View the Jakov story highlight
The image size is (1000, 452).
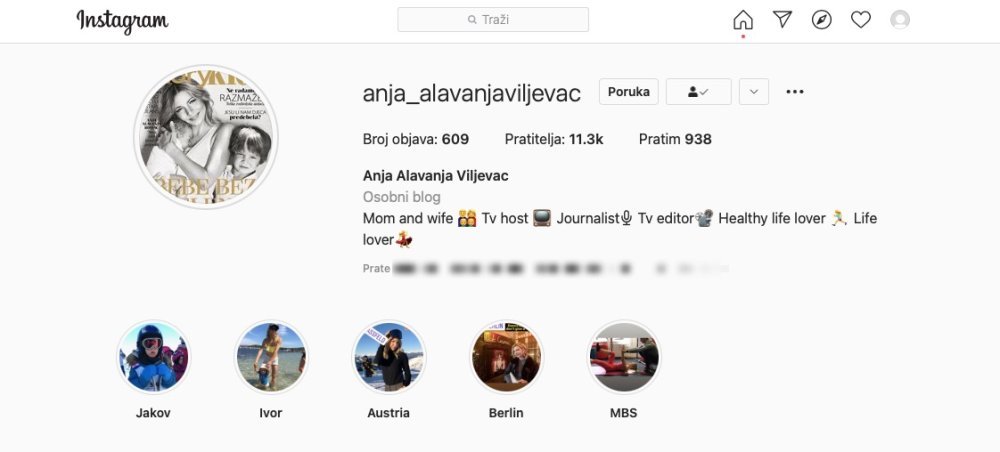153,357
